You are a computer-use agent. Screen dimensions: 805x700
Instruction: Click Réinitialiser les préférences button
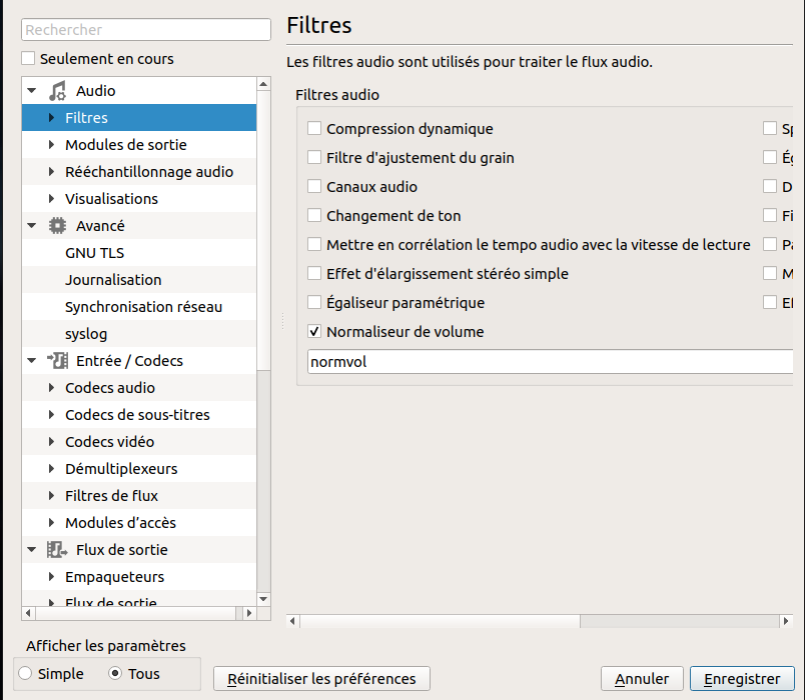321,678
